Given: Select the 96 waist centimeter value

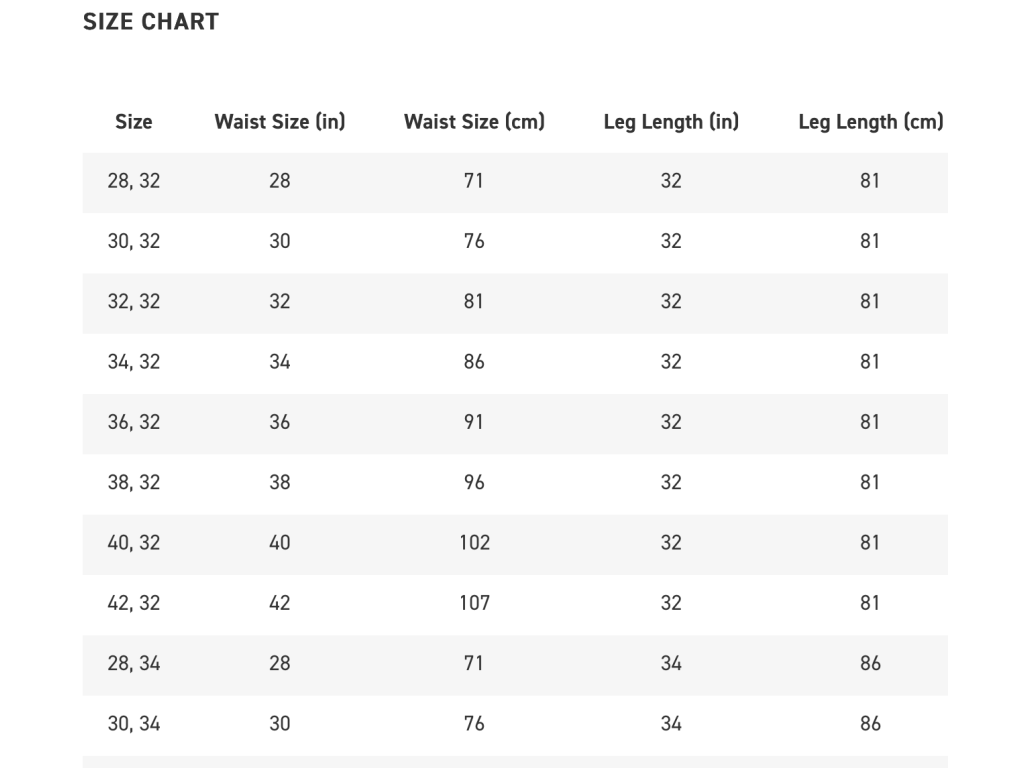Looking at the screenshot, I should [474, 482].
